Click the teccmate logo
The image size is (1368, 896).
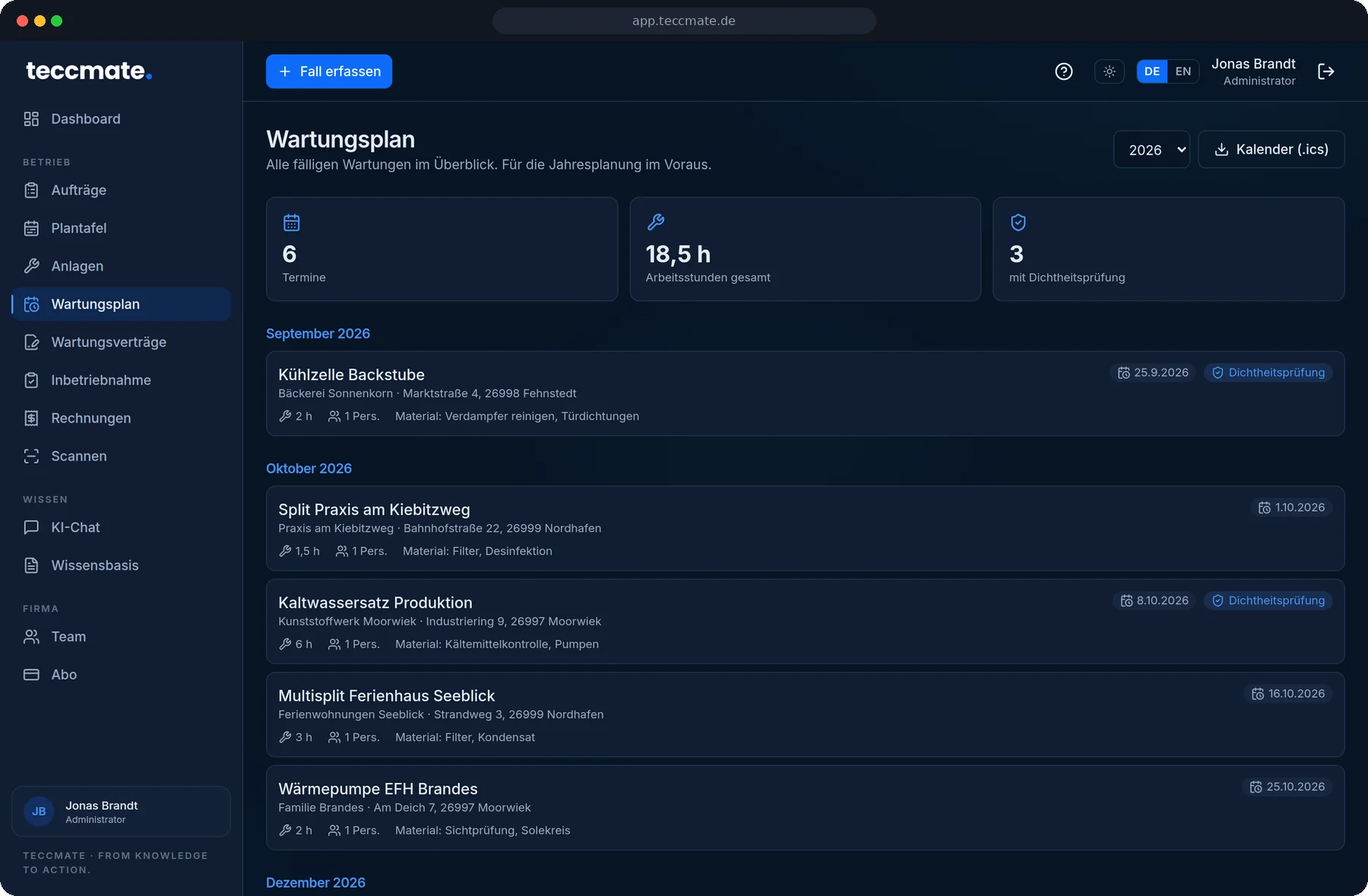point(89,71)
